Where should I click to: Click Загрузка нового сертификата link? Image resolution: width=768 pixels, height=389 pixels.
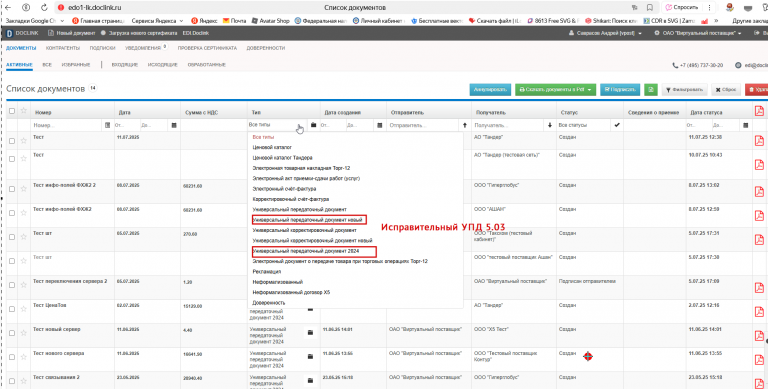coord(139,33)
